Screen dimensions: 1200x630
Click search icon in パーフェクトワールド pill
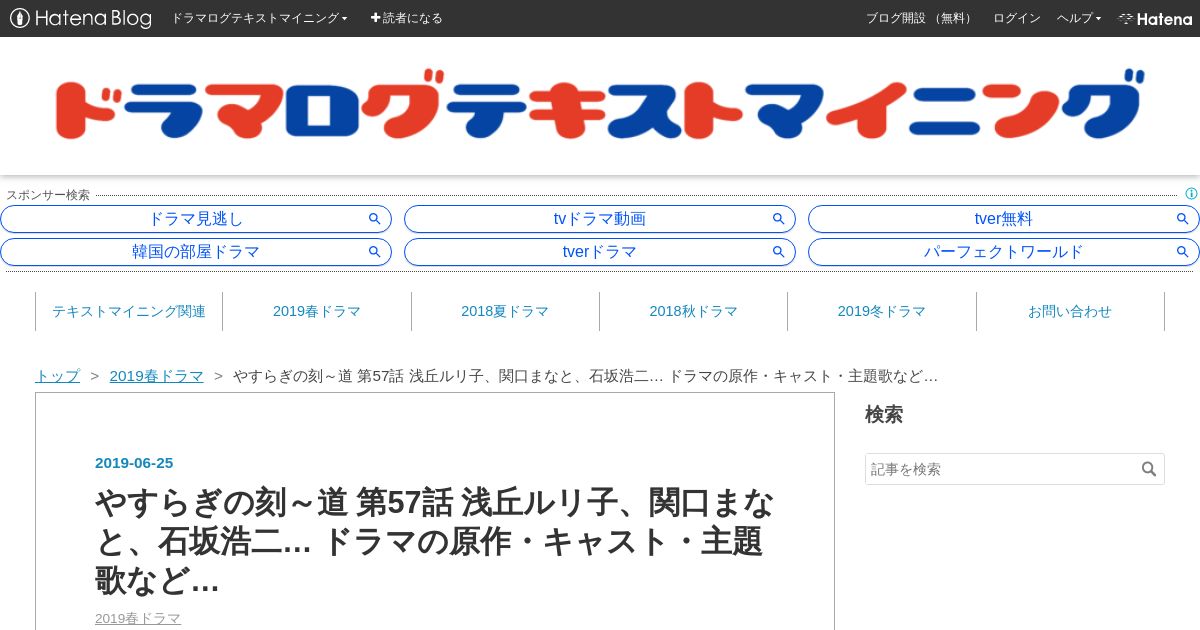(1183, 252)
